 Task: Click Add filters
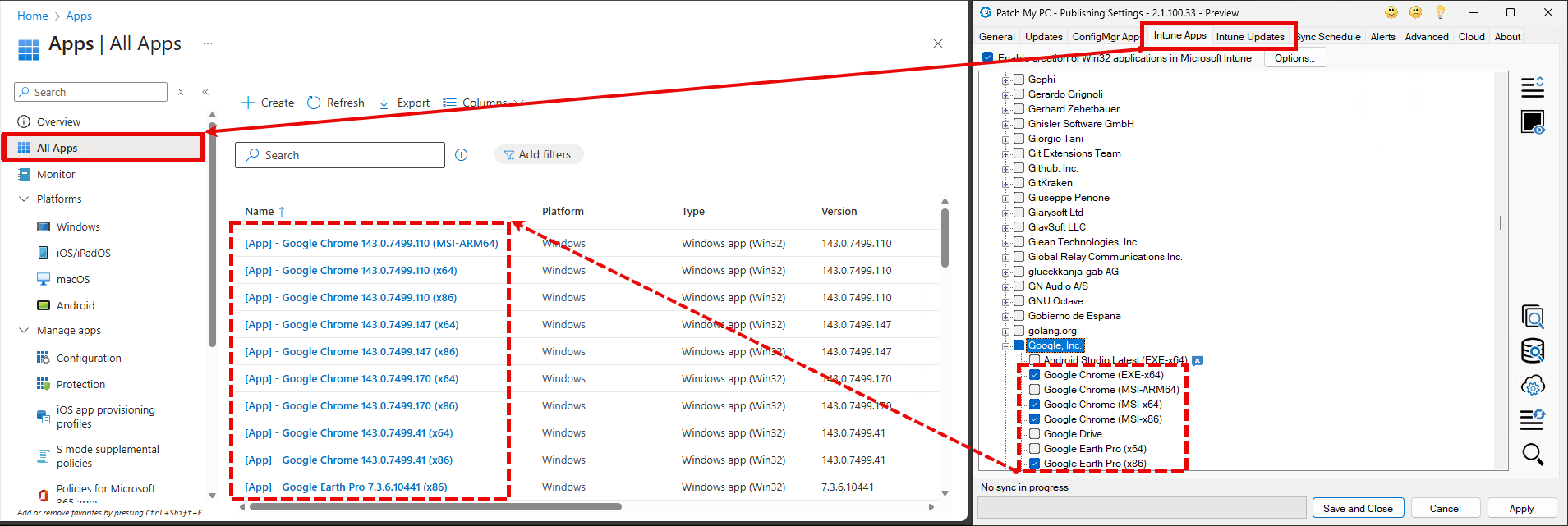[538, 154]
